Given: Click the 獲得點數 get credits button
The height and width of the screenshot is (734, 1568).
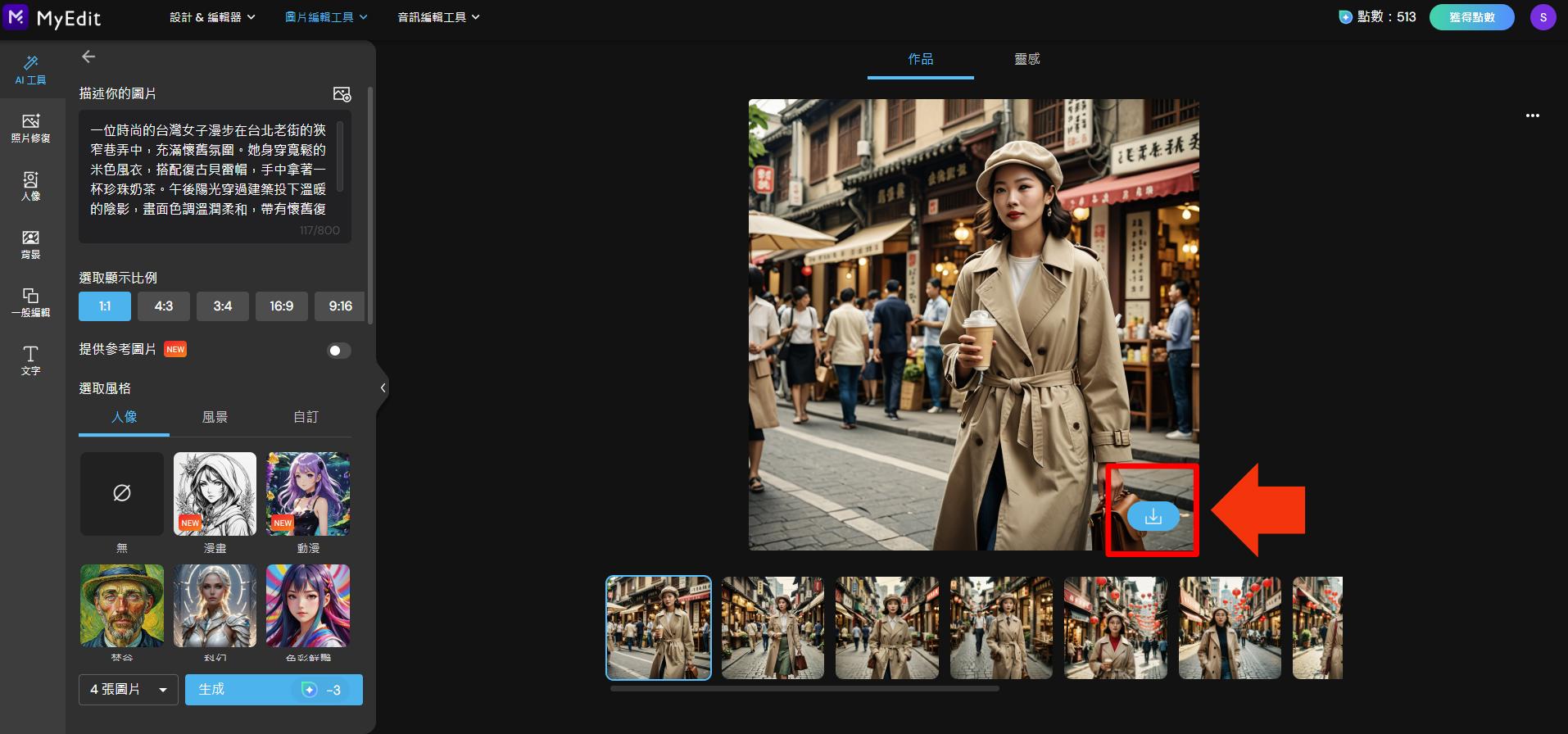Looking at the screenshot, I should click(1471, 17).
